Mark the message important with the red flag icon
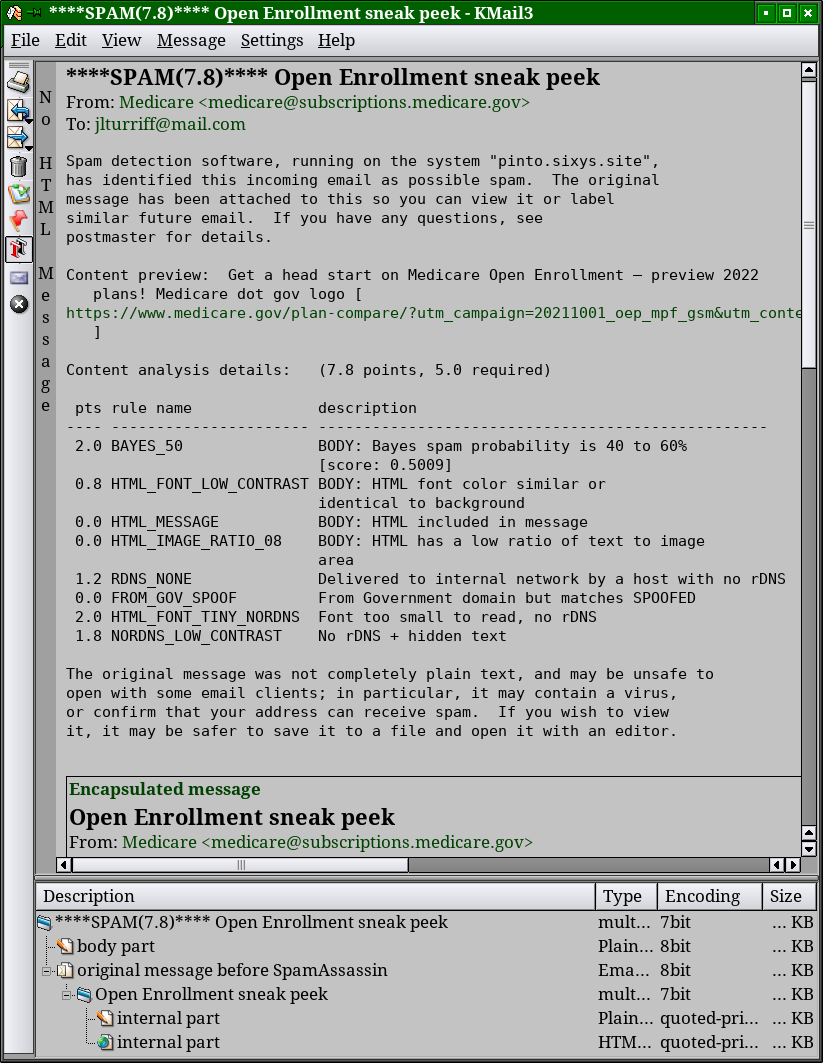823x1063 pixels. [x=18, y=221]
